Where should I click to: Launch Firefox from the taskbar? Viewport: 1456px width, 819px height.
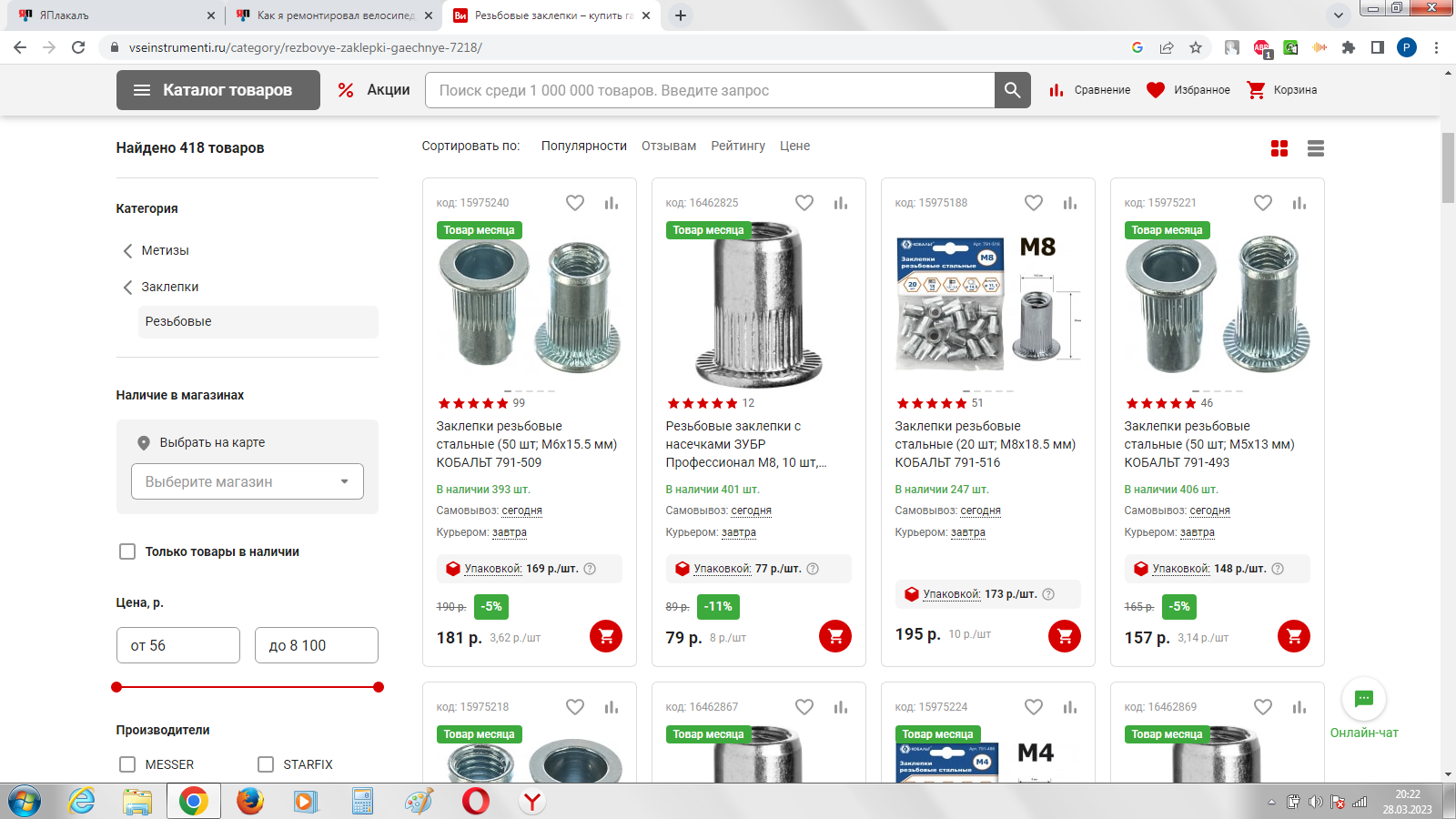tap(249, 802)
